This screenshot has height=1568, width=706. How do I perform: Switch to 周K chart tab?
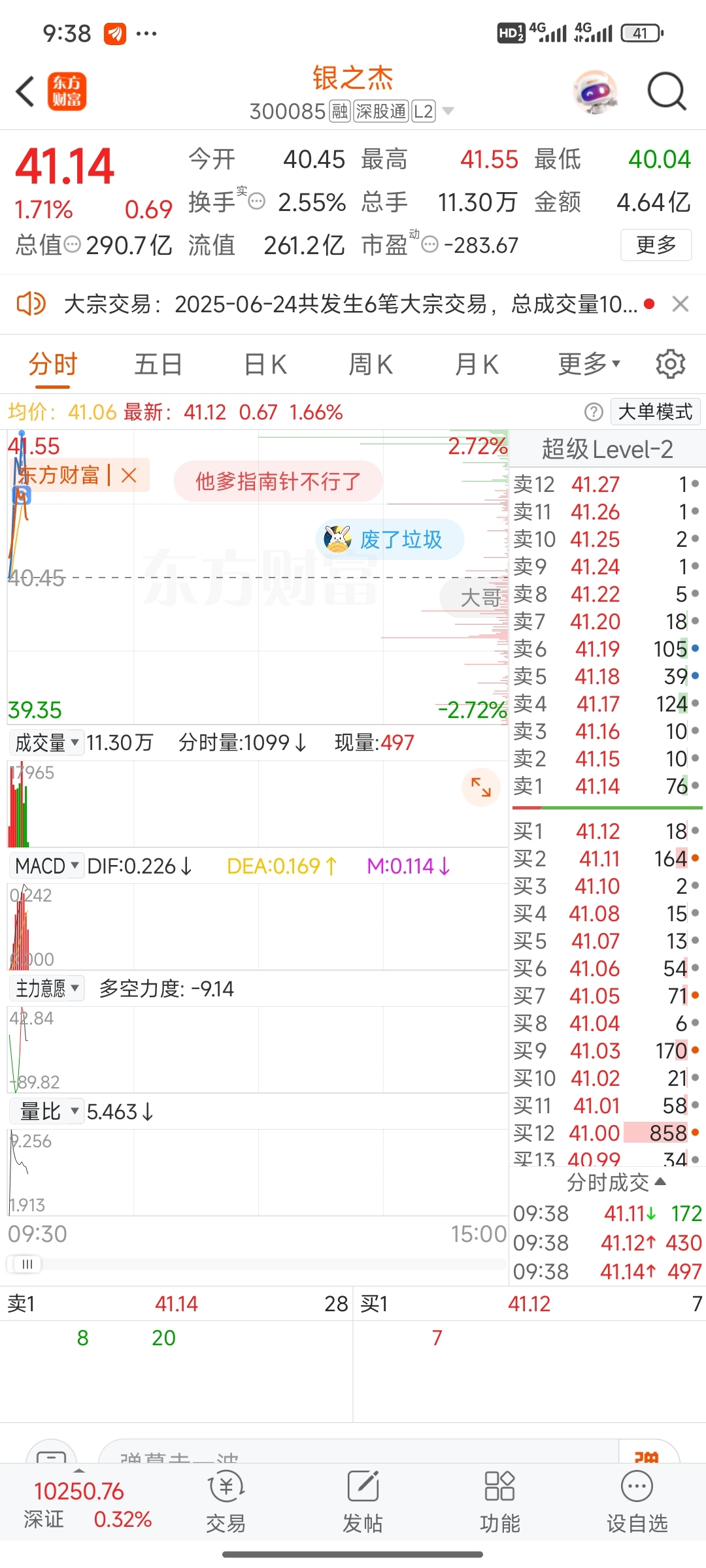(x=371, y=364)
